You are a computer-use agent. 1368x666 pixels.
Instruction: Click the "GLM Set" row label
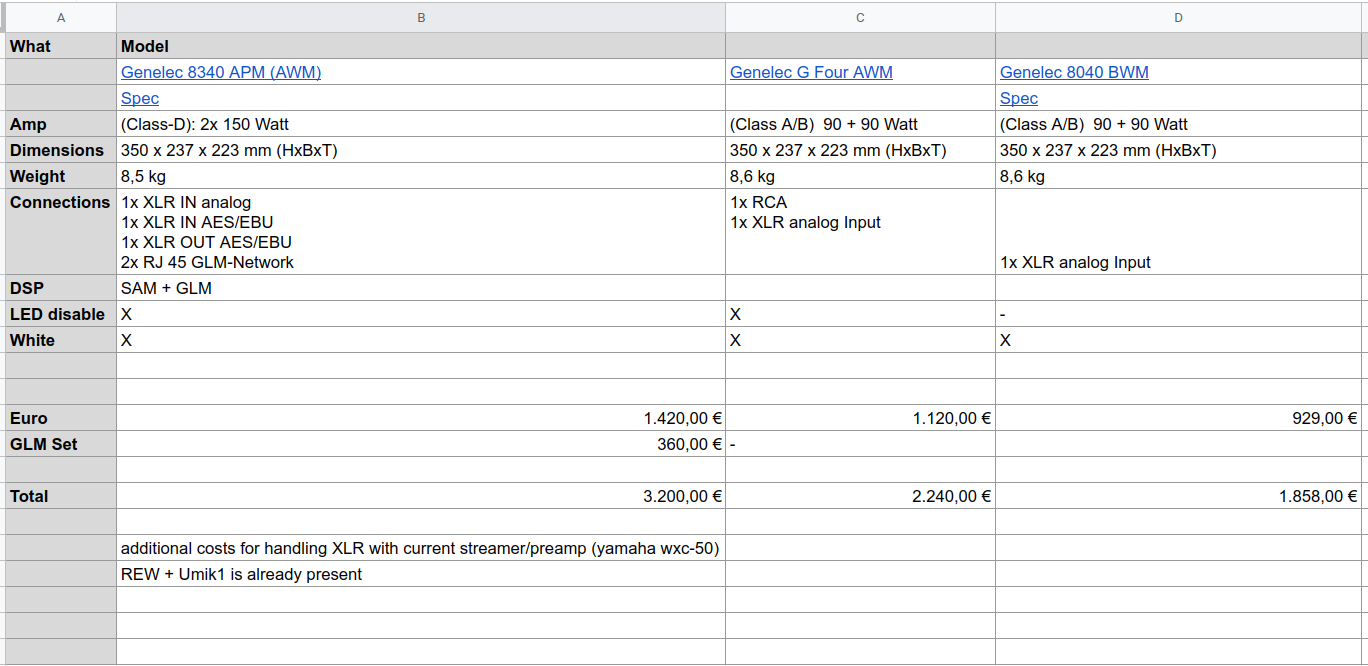coord(61,444)
